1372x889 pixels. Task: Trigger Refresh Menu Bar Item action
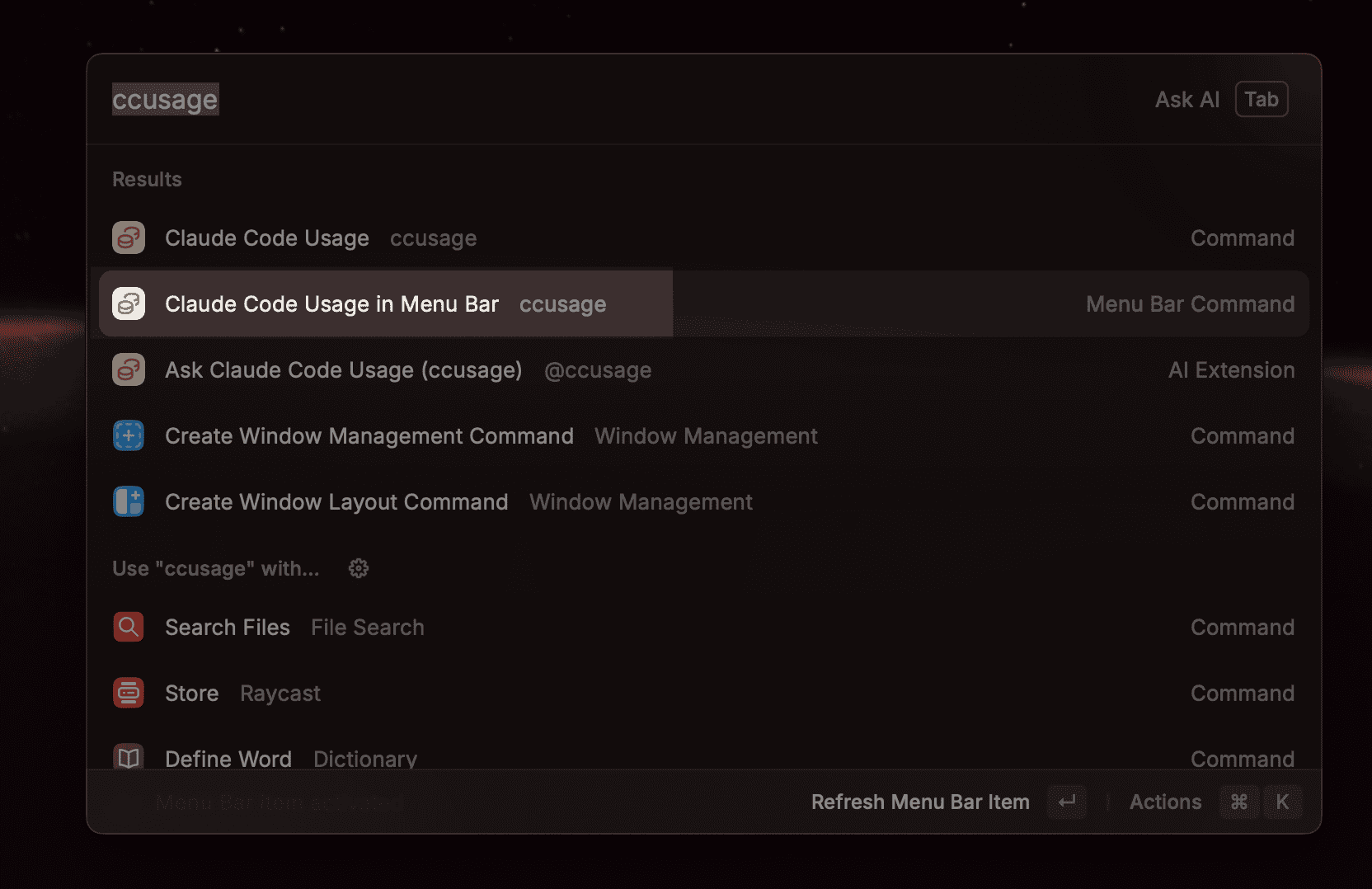920,801
